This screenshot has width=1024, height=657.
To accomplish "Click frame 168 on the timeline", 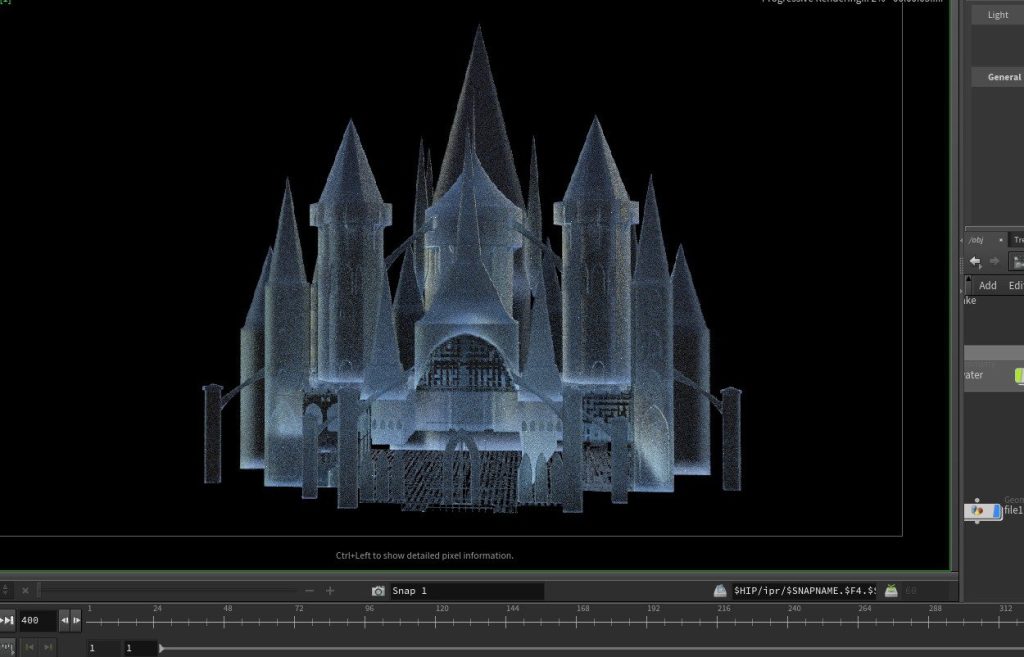I will point(583,609).
